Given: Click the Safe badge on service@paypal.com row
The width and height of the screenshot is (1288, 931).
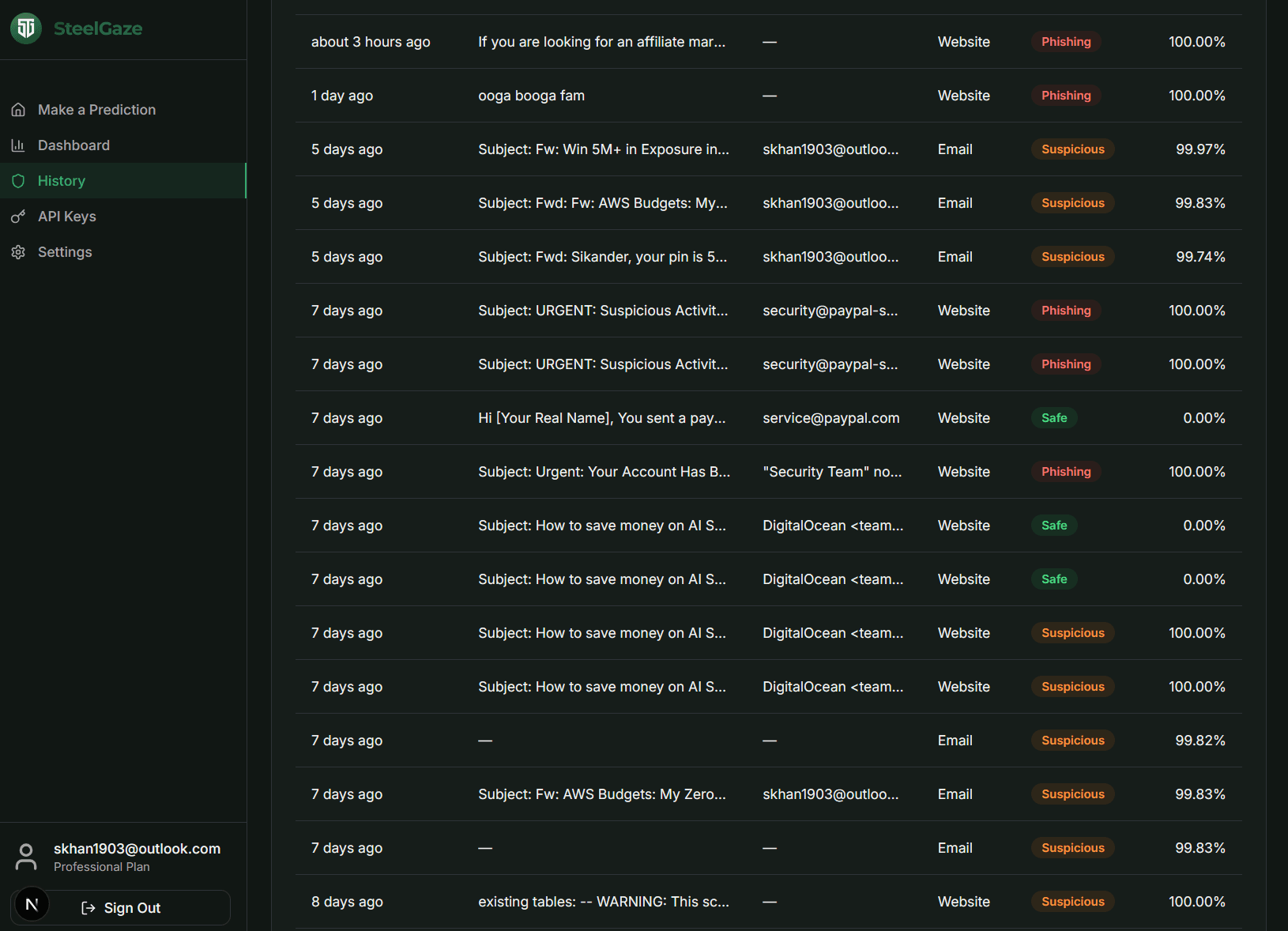Looking at the screenshot, I should coord(1054,418).
